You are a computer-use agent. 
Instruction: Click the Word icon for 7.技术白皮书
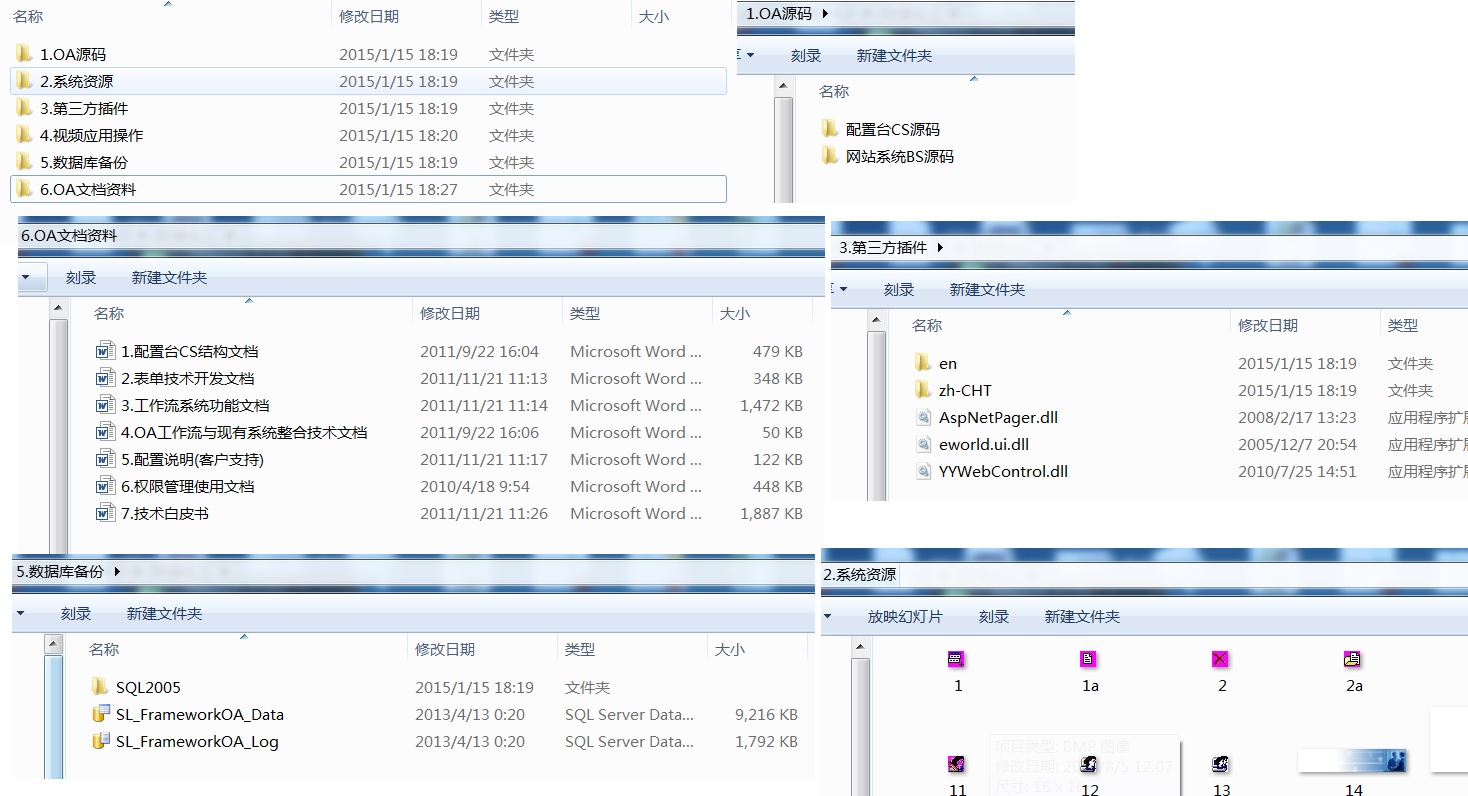(105, 513)
